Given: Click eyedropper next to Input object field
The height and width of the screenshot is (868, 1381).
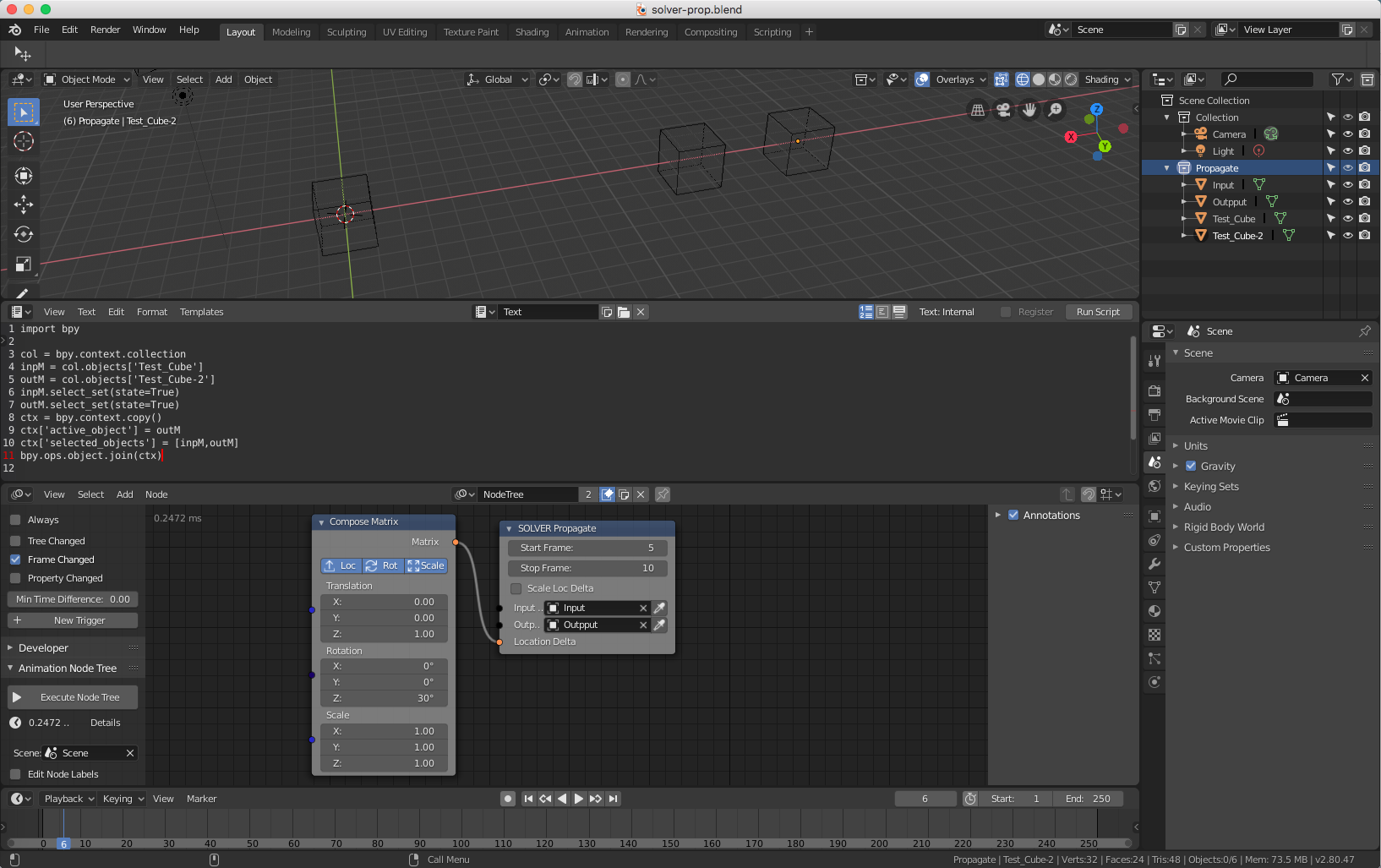Looking at the screenshot, I should point(660,608).
